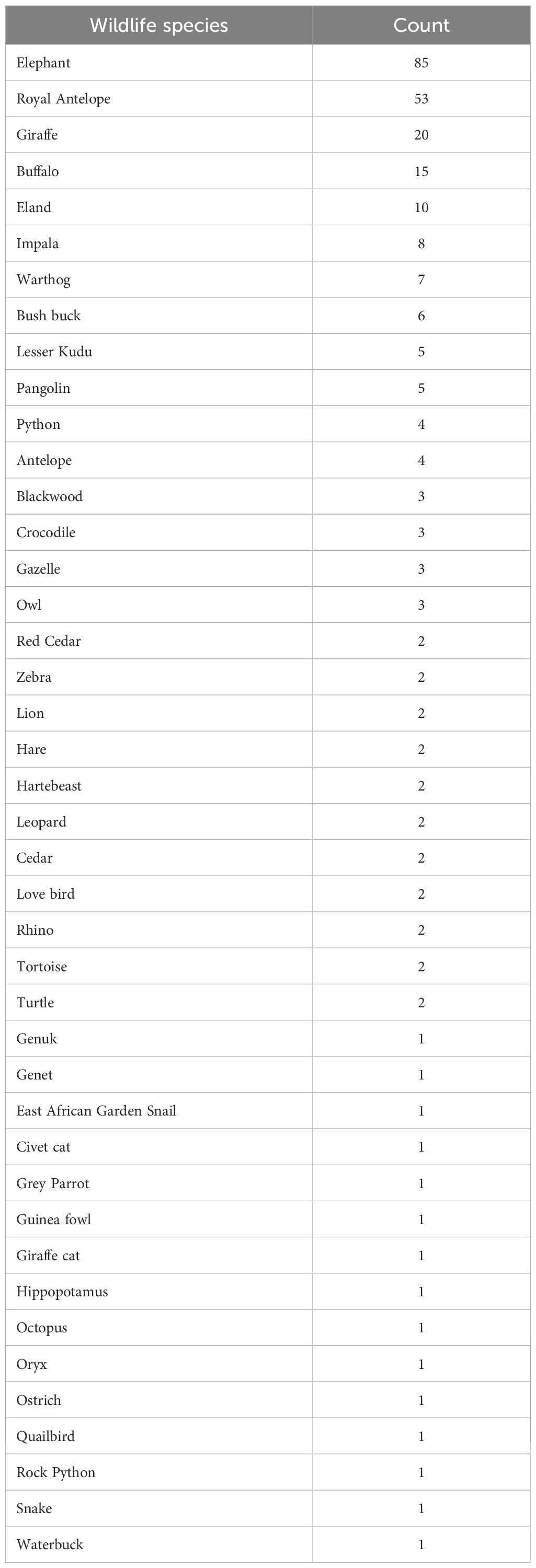The width and height of the screenshot is (536, 1568).
Task: Select the Buffalo row label
Action: [38, 171]
